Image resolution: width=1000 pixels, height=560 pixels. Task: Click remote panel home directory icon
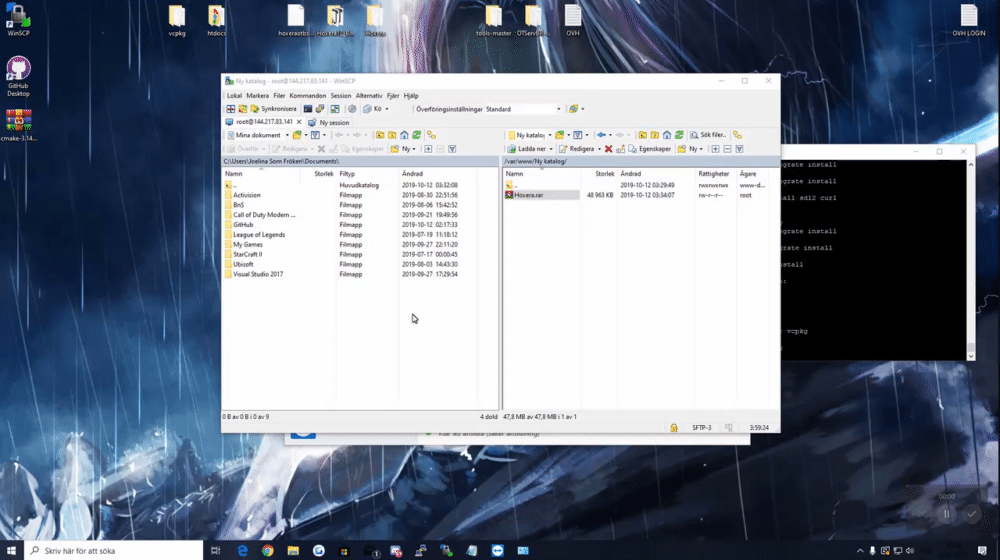click(666, 135)
